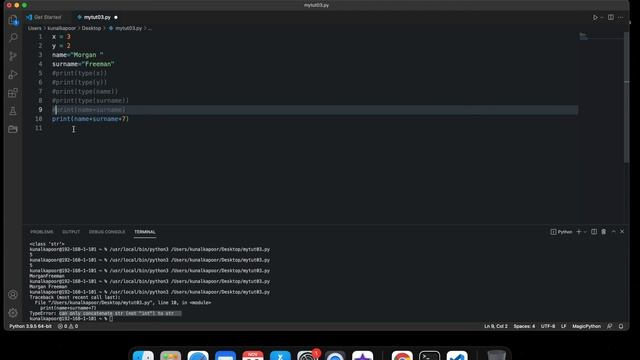This screenshot has height=360, width=640.
Task: Open the Manage gear menu
Action: (13, 313)
